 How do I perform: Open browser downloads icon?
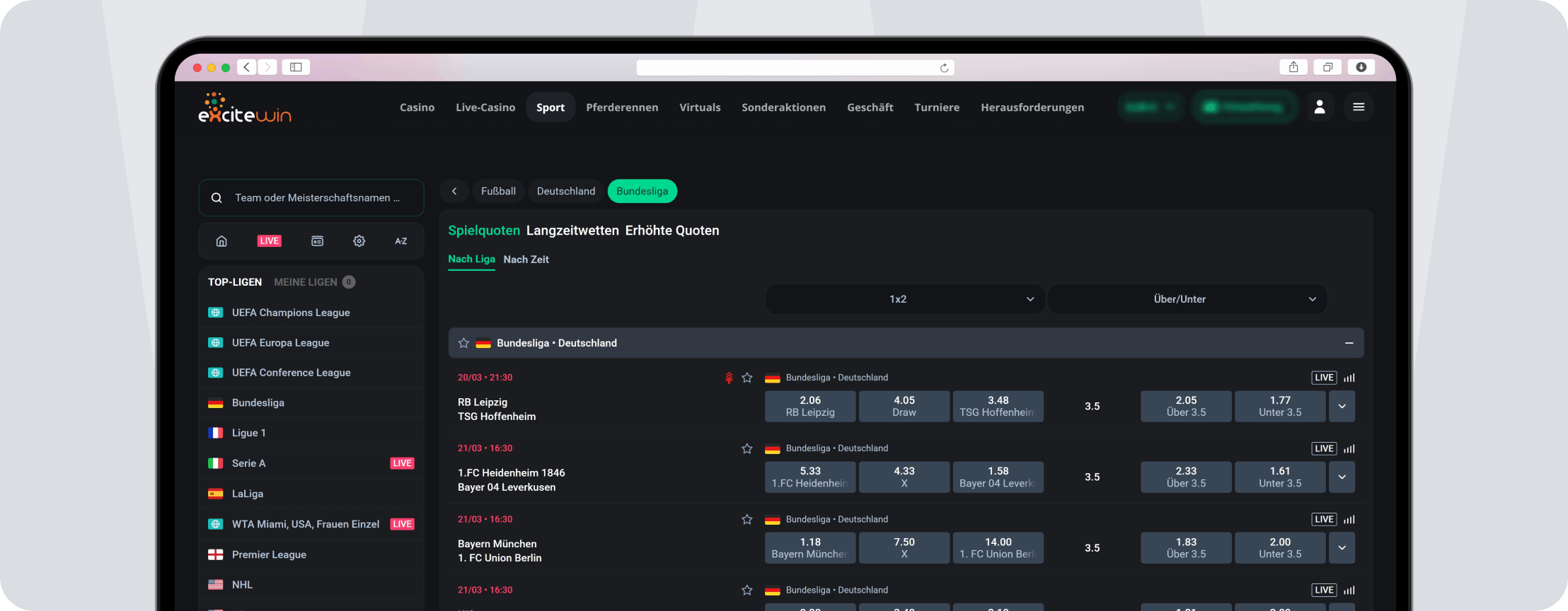[1361, 67]
